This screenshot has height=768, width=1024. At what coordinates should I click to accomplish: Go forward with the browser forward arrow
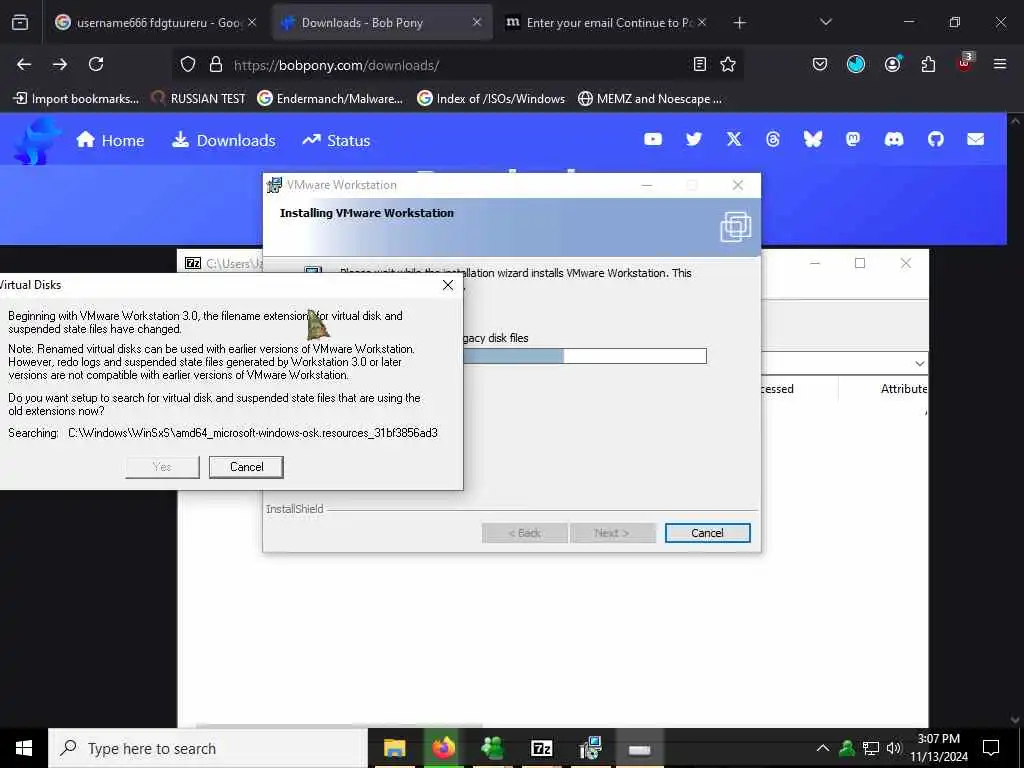pos(60,64)
